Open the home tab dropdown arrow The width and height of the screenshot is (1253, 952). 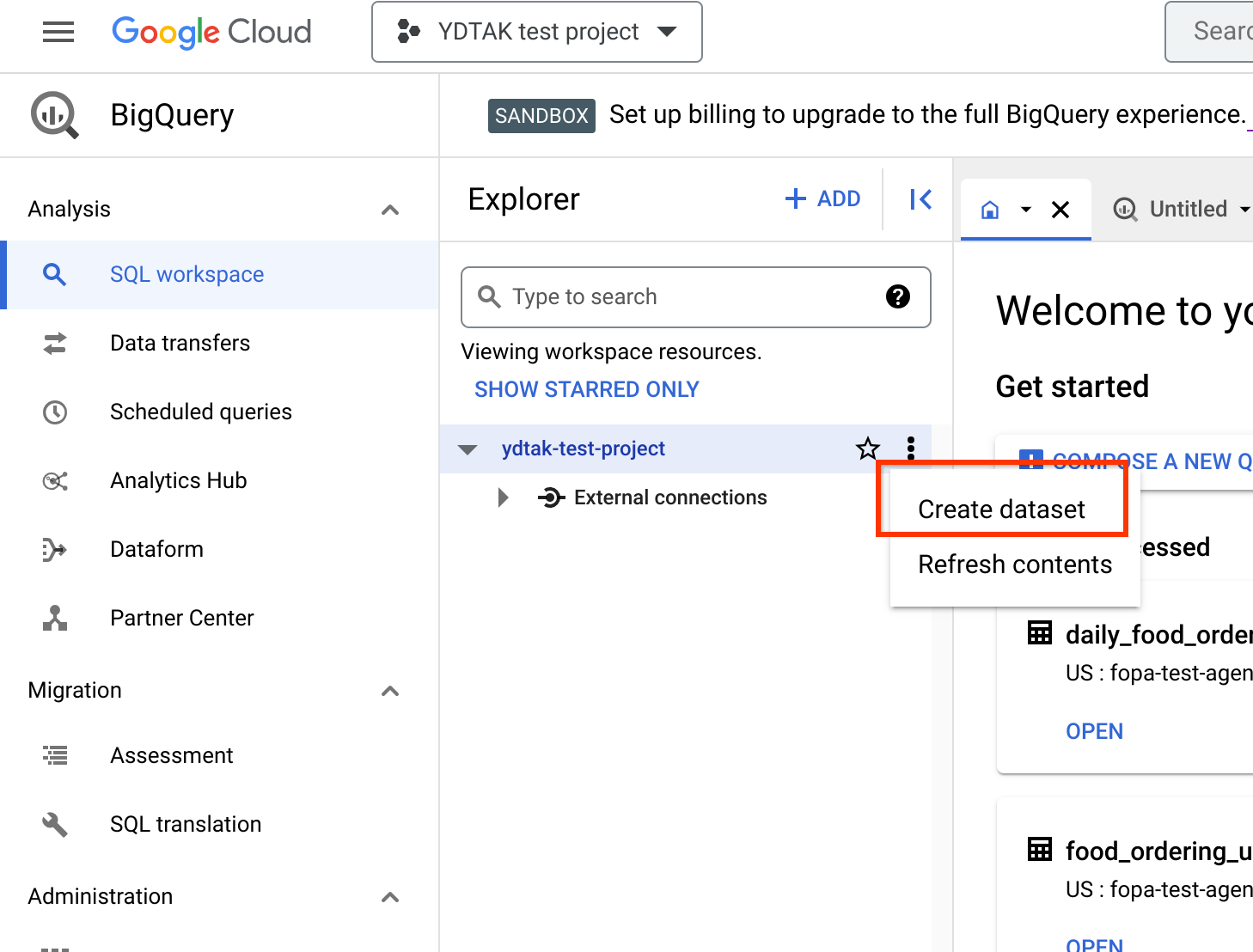point(1025,210)
